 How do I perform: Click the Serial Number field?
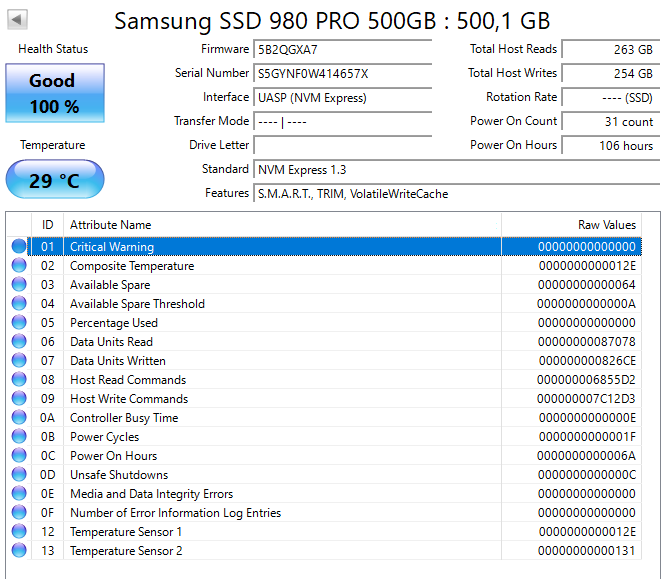click(343, 73)
